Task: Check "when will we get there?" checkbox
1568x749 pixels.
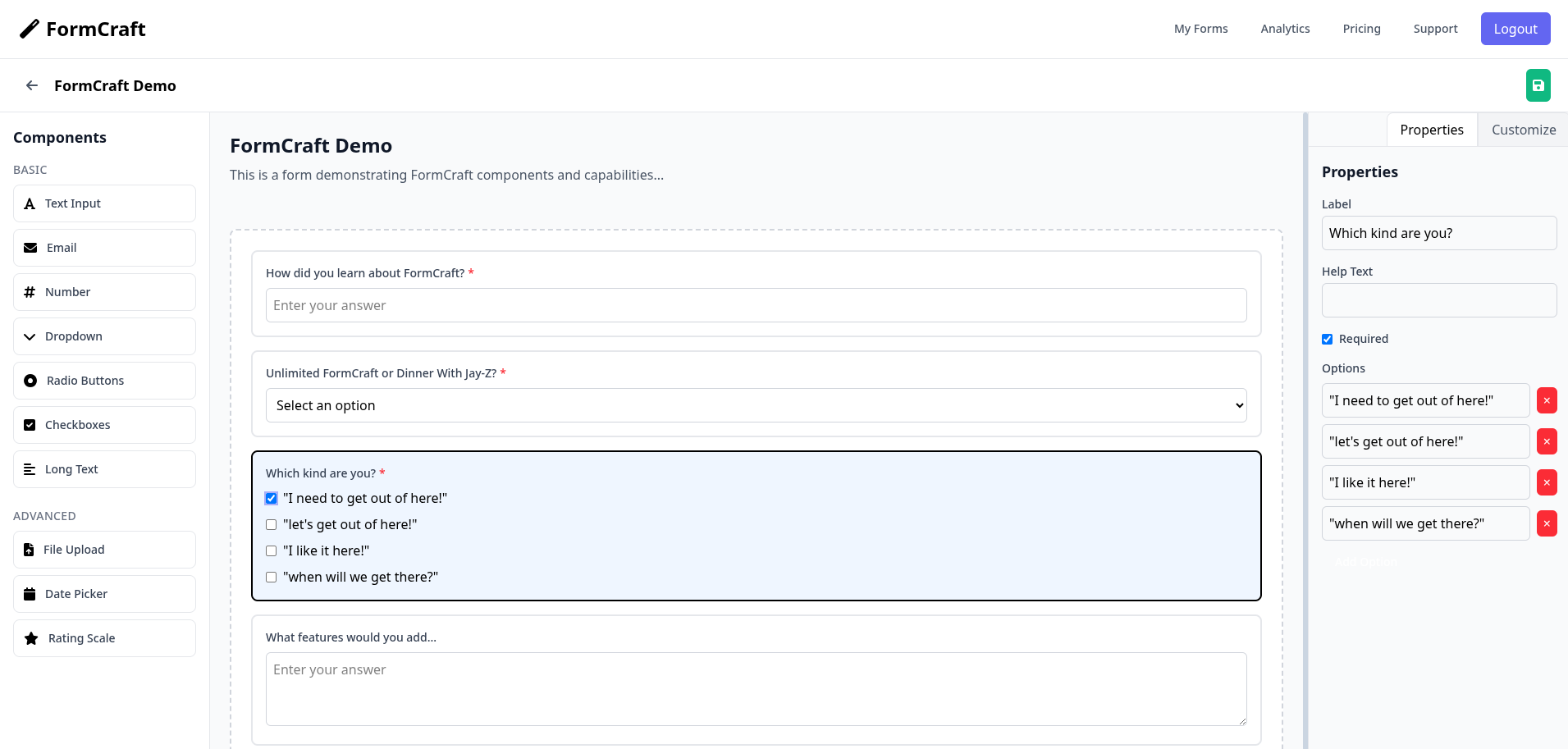Action: [271, 577]
